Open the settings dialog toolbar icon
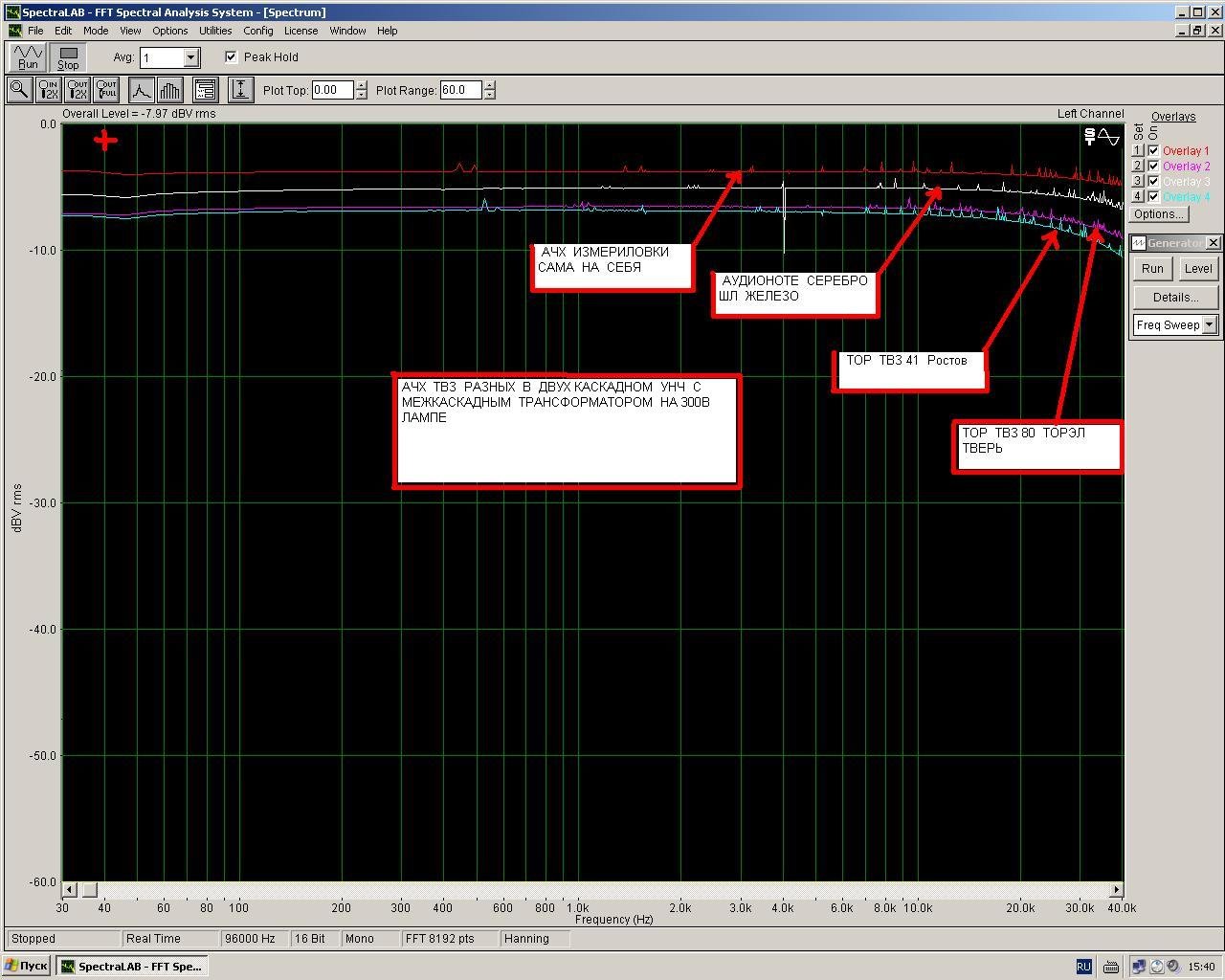The width and height of the screenshot is (1225, 980). point(205,90)
